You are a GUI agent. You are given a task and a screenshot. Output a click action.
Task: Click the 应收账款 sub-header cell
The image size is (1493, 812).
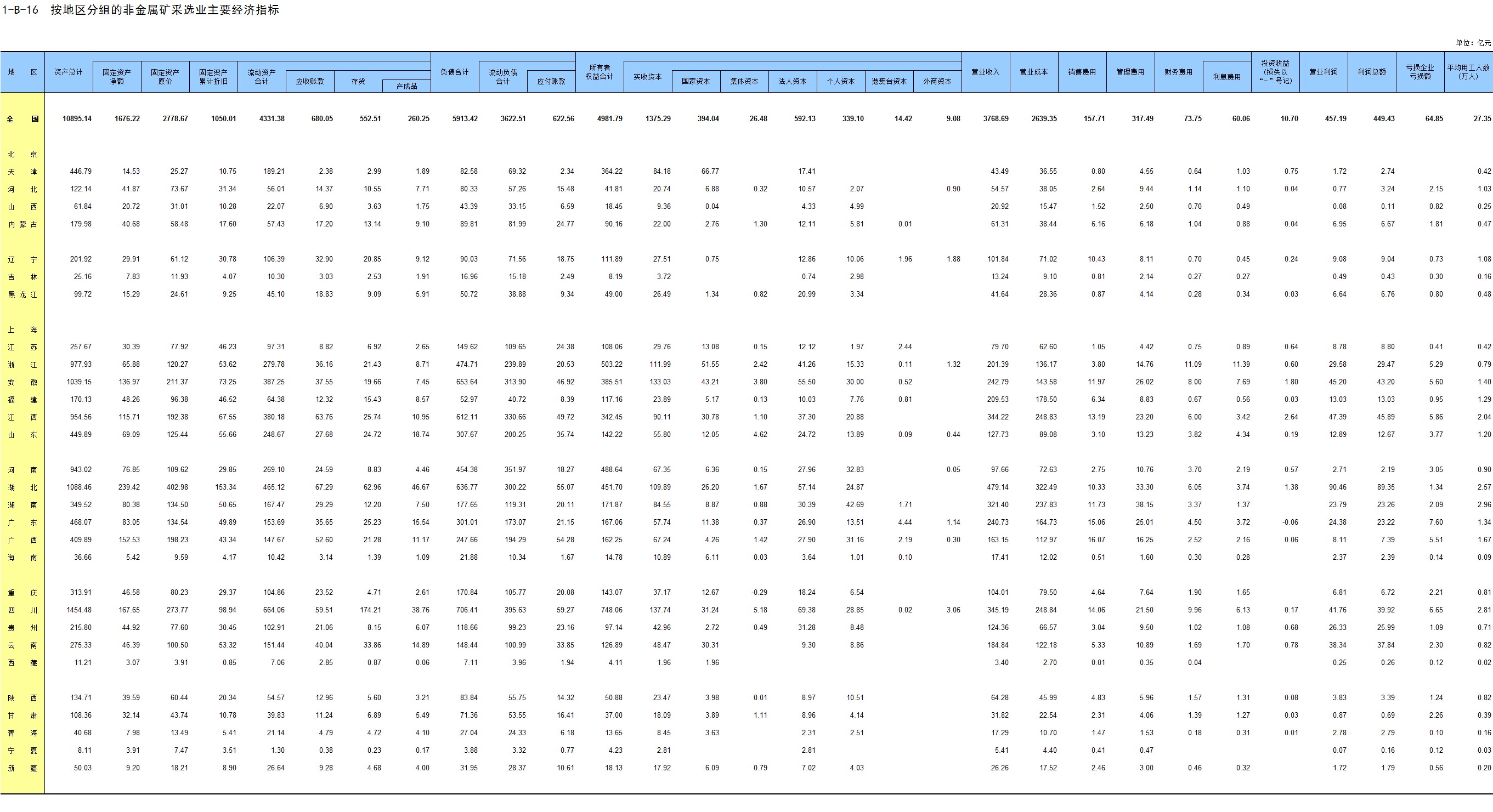pos(309,82)
